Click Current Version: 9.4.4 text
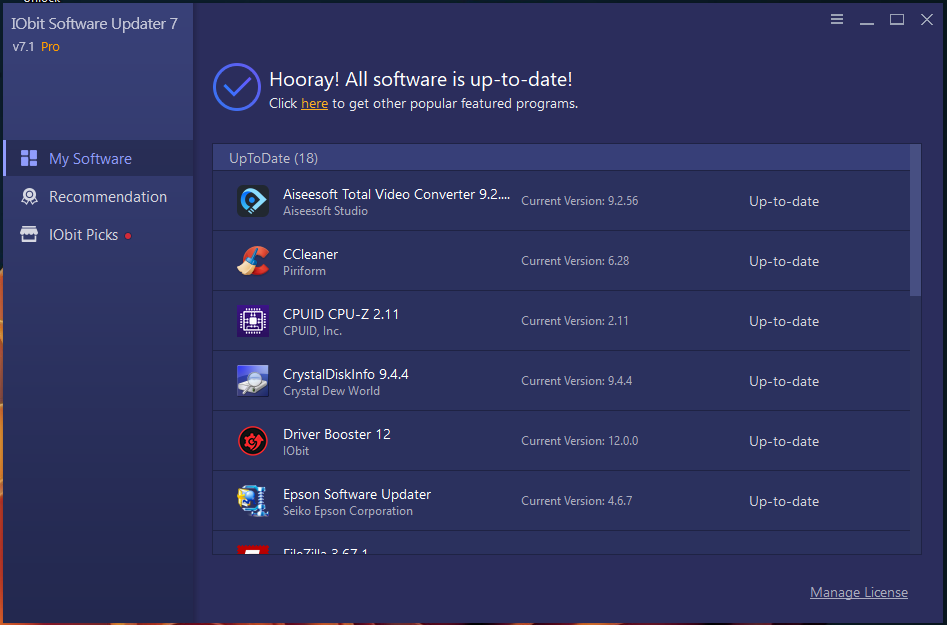947x625 pixels. pyautogui.click(x=577, y=380)
